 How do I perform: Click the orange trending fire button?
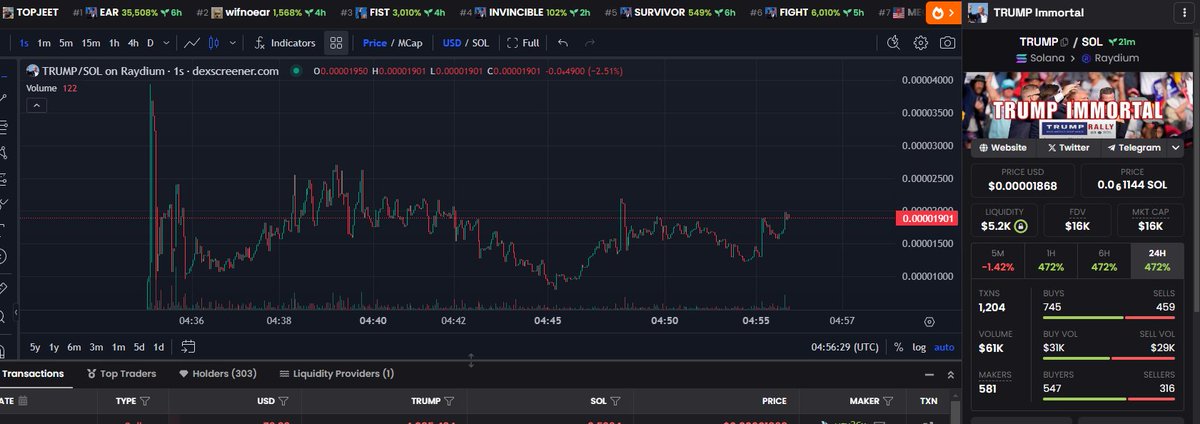[943, 12]
